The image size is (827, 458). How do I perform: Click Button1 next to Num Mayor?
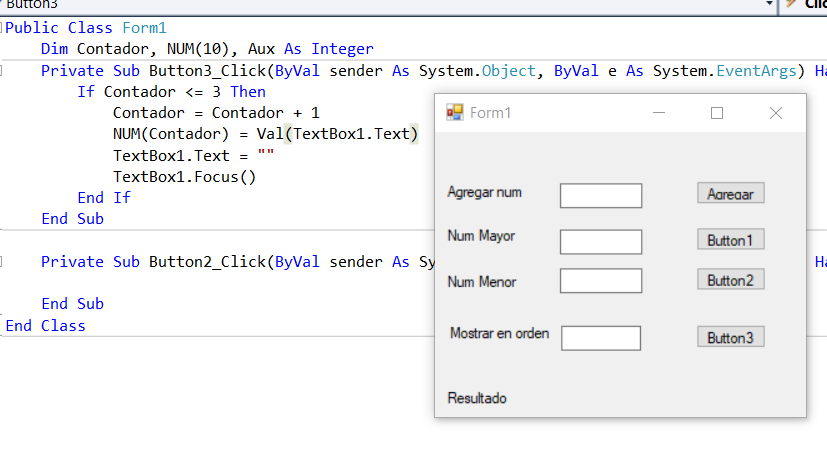click(x=730, y=240)
